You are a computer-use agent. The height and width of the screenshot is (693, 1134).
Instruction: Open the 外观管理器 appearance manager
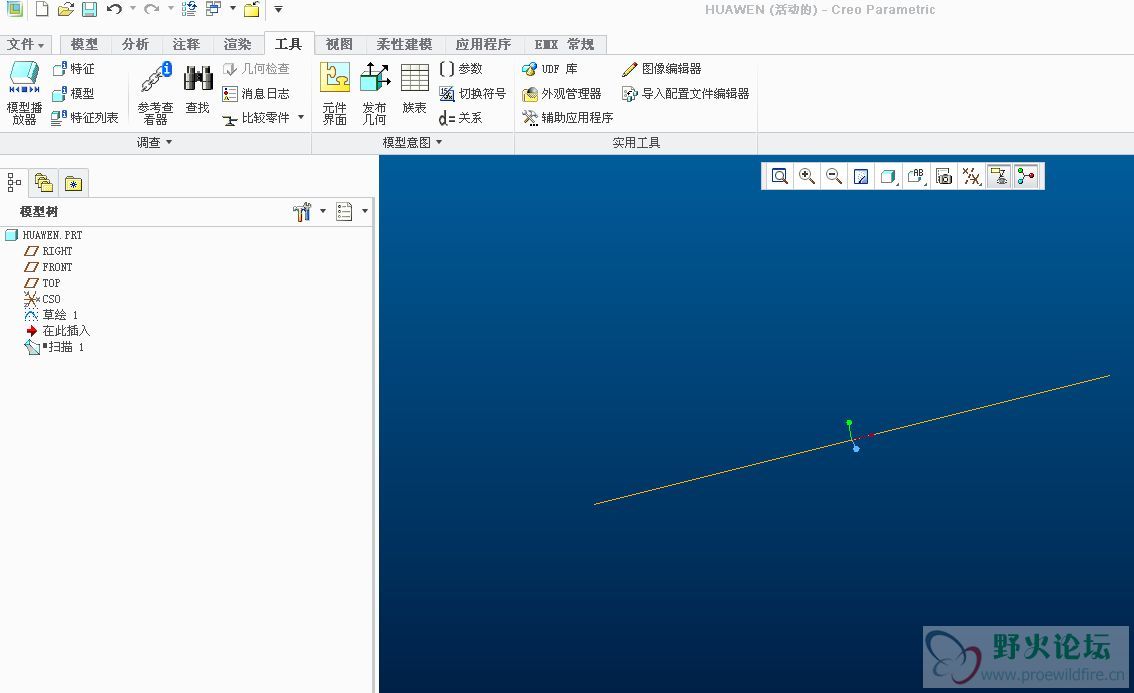[562, 93]
